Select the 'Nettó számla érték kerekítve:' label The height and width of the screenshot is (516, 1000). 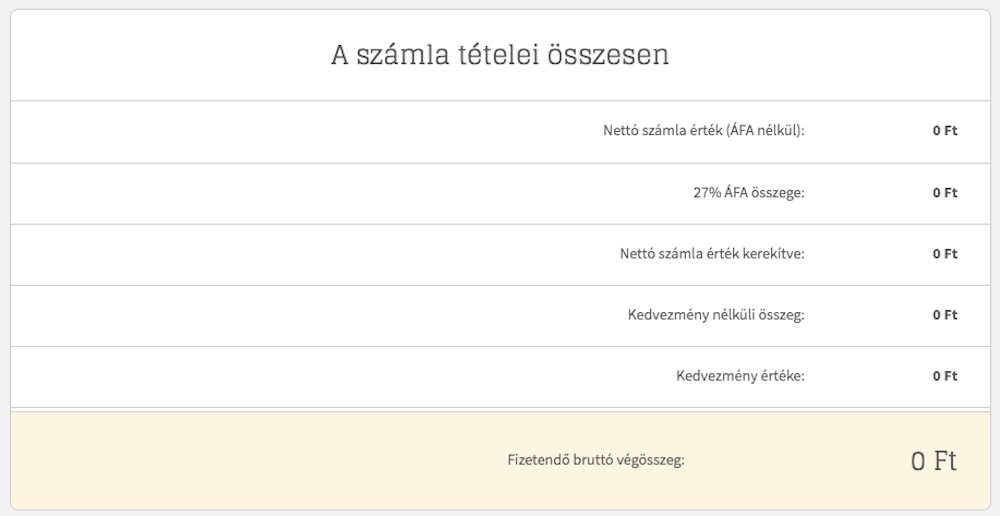coord(712,254)
